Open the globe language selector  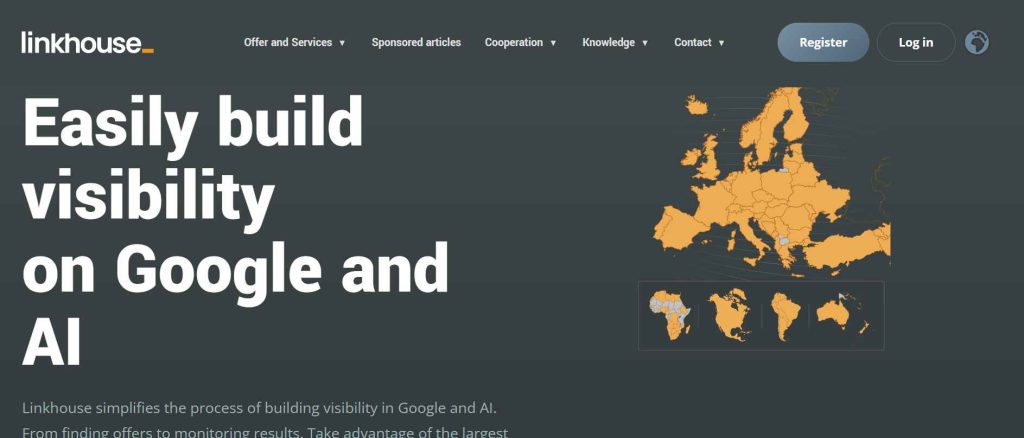tap(977, 42)
